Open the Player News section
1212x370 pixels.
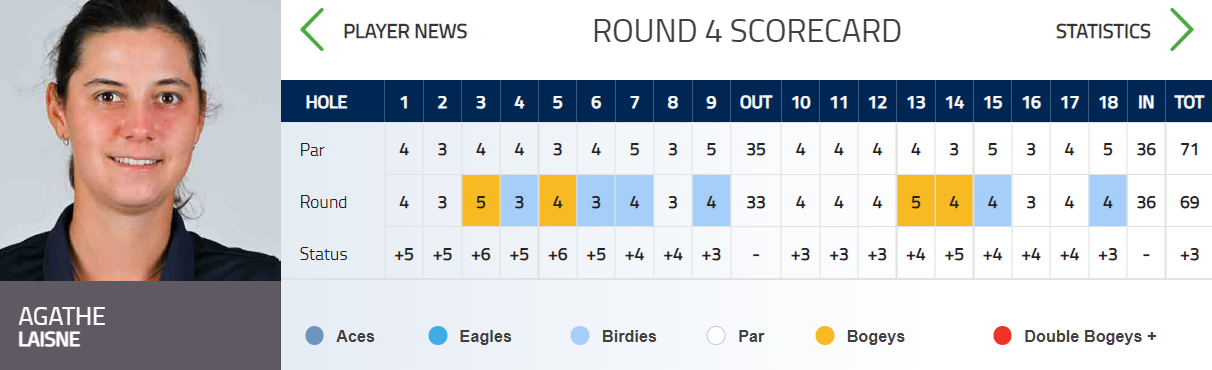click(405, 31)
